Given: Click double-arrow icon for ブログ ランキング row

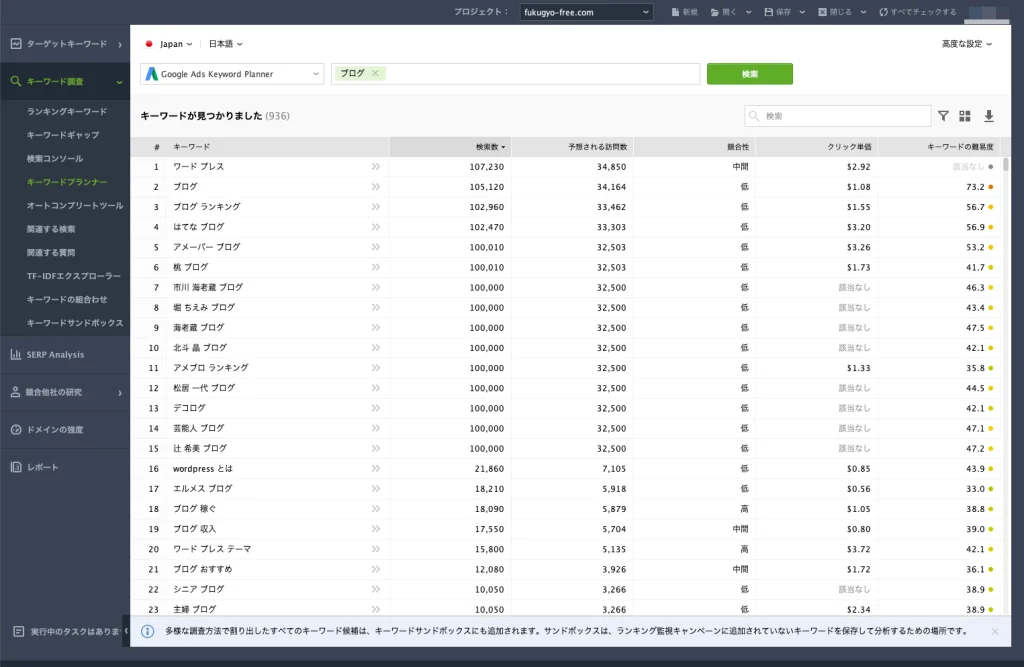Looking at the screenshot, I should (376, 206).
